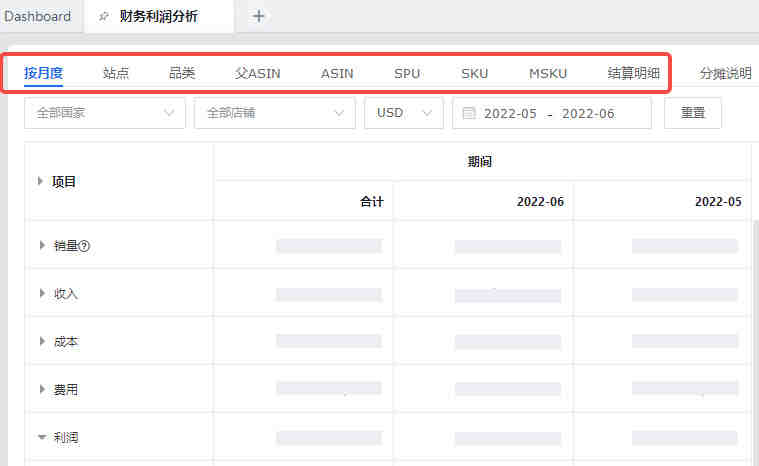Switch to the SKU tab
The width and height of the screenshot is (759, 466).
point(475,74)
